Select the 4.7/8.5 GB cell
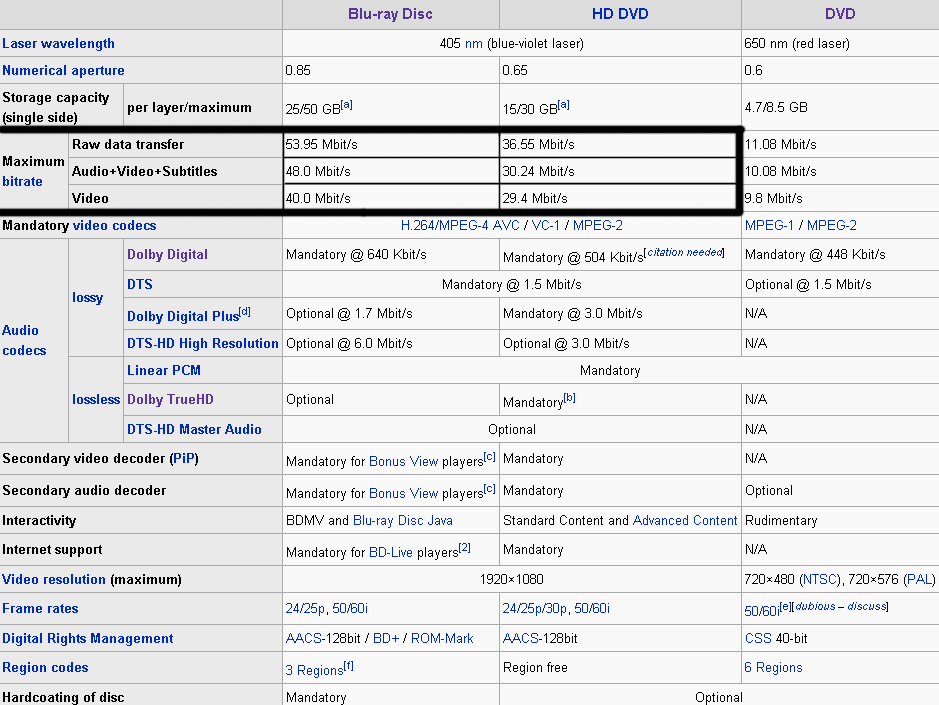Viewport: 939px width, 705px height. coord(840,107)
